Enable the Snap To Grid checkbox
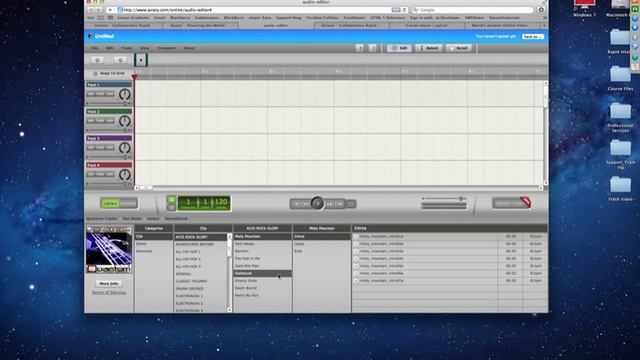This screenshot has width=640, height=360. [x=96, y=73]
